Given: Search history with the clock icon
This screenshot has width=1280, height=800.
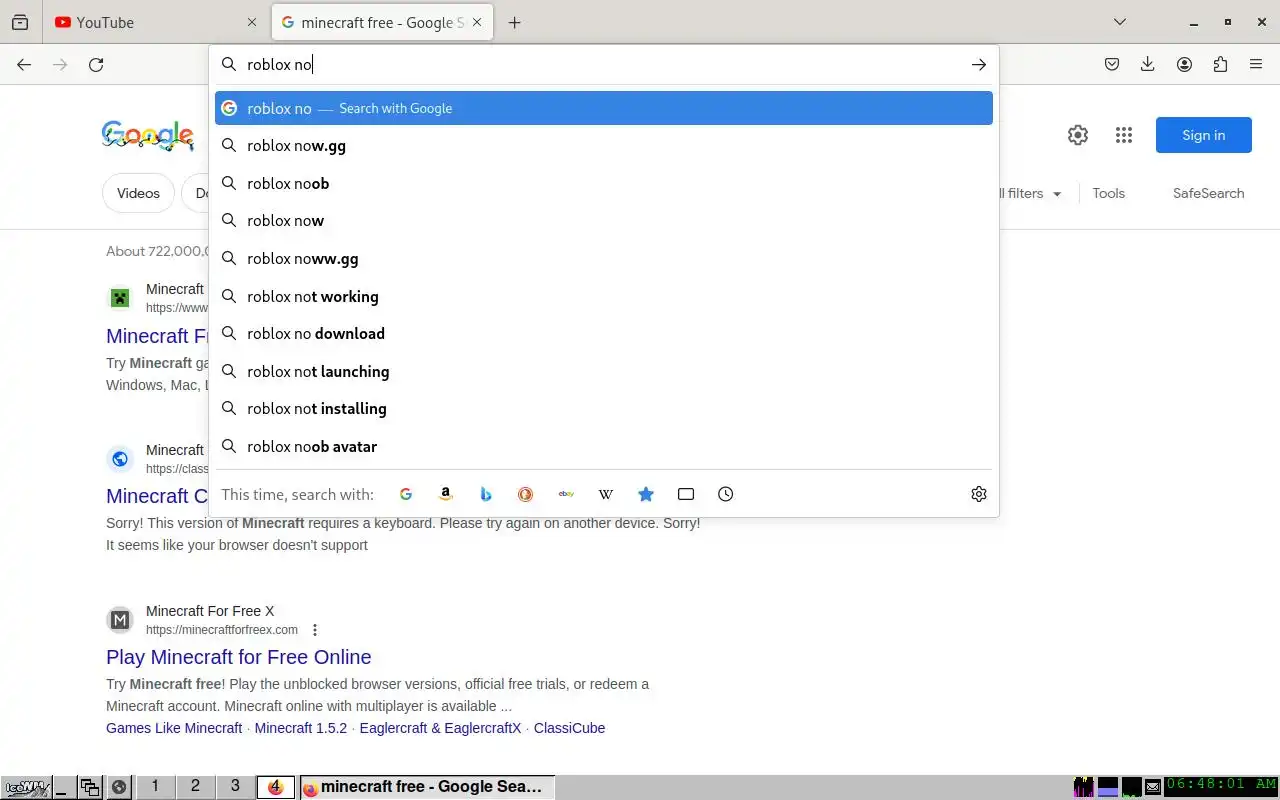Looking at the screenshot, I should 726,494.
